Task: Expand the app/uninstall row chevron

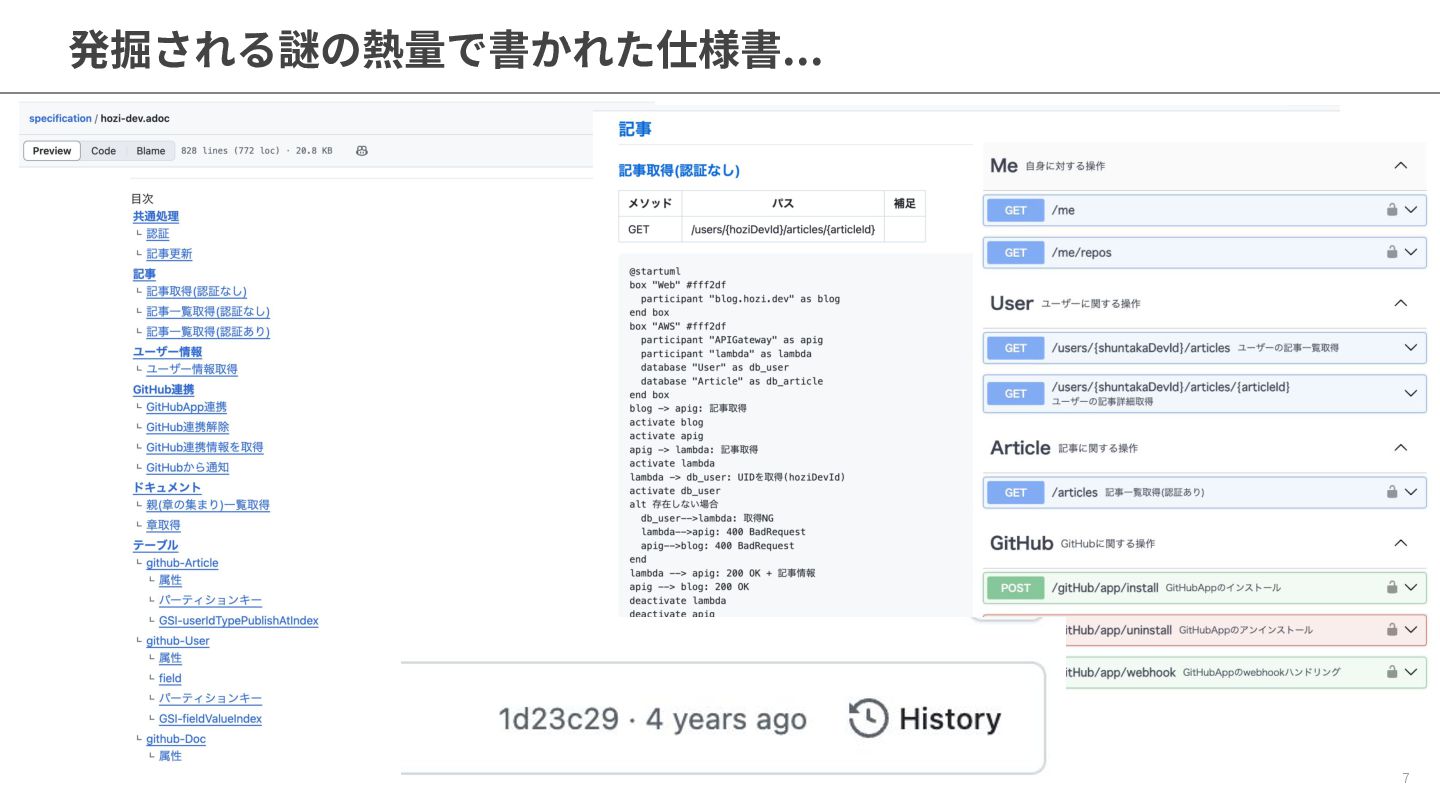Action: click(x=1411, y=630)
